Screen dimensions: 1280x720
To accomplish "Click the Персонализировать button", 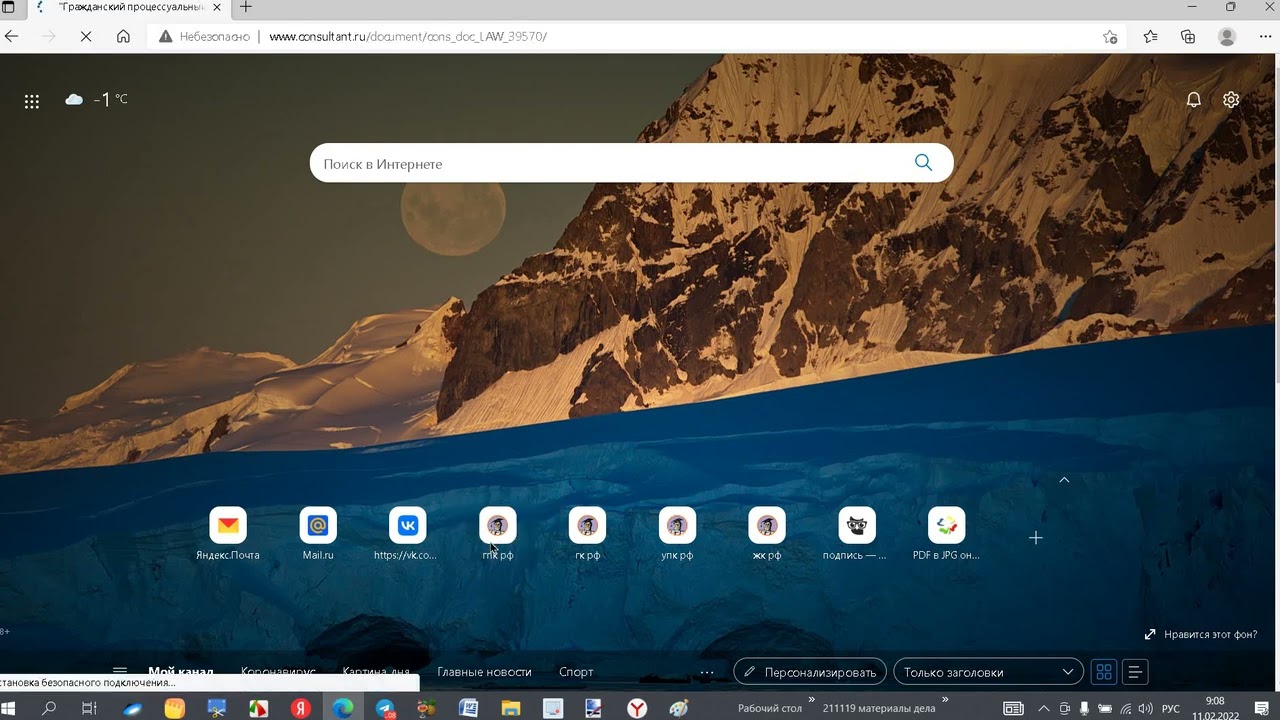I will (810, 672).
